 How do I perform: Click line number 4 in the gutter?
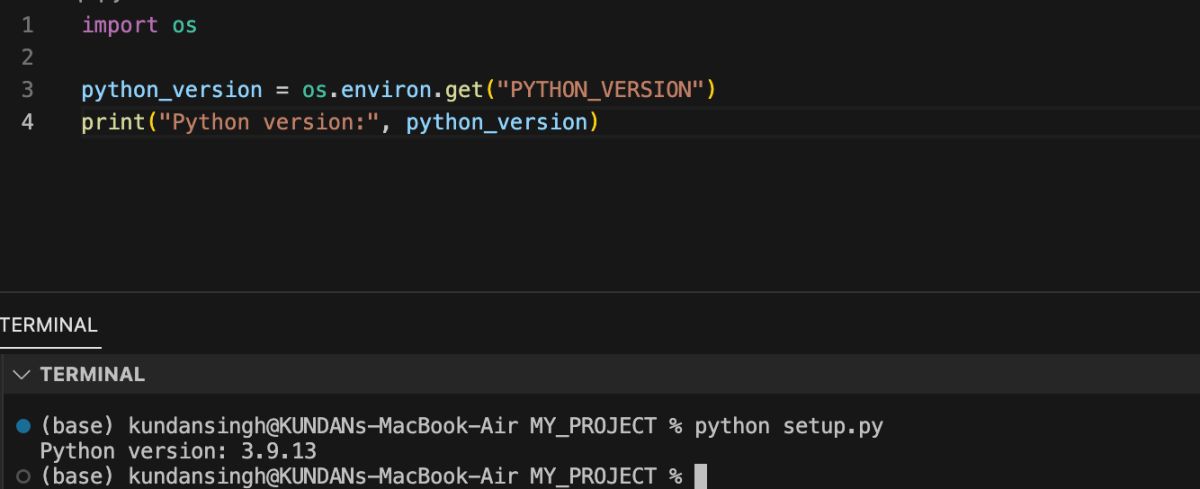(x=27, y=122)
